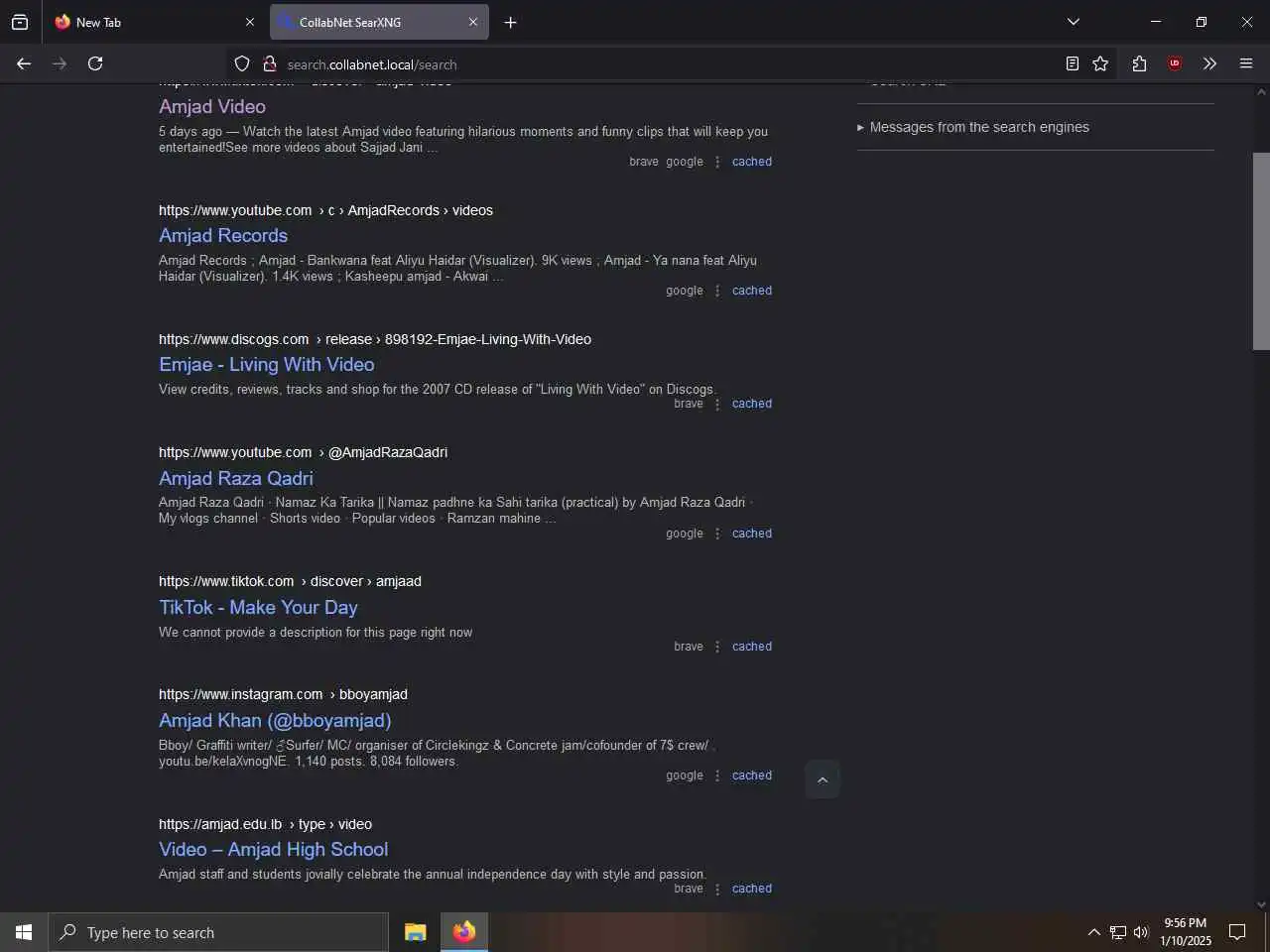List all tabs dropdown arrow
The width and height of the screenshot is (1270, 952).
pyautogui.click(x=1073, y=22)
